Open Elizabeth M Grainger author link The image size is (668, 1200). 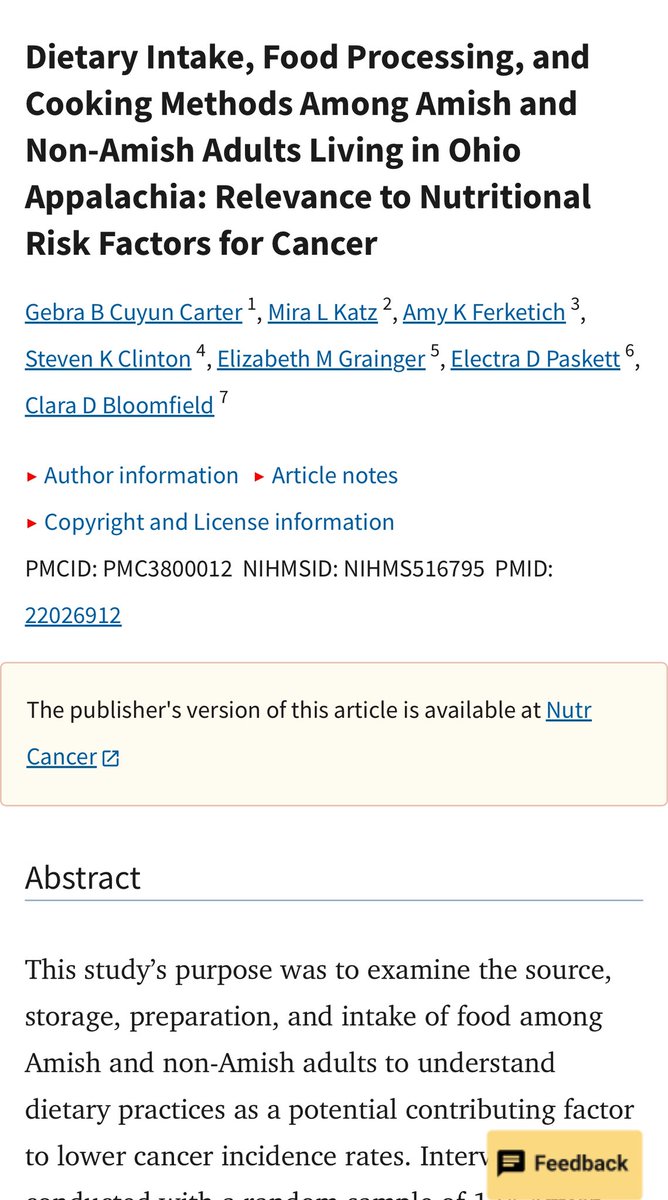click(321, 359)
